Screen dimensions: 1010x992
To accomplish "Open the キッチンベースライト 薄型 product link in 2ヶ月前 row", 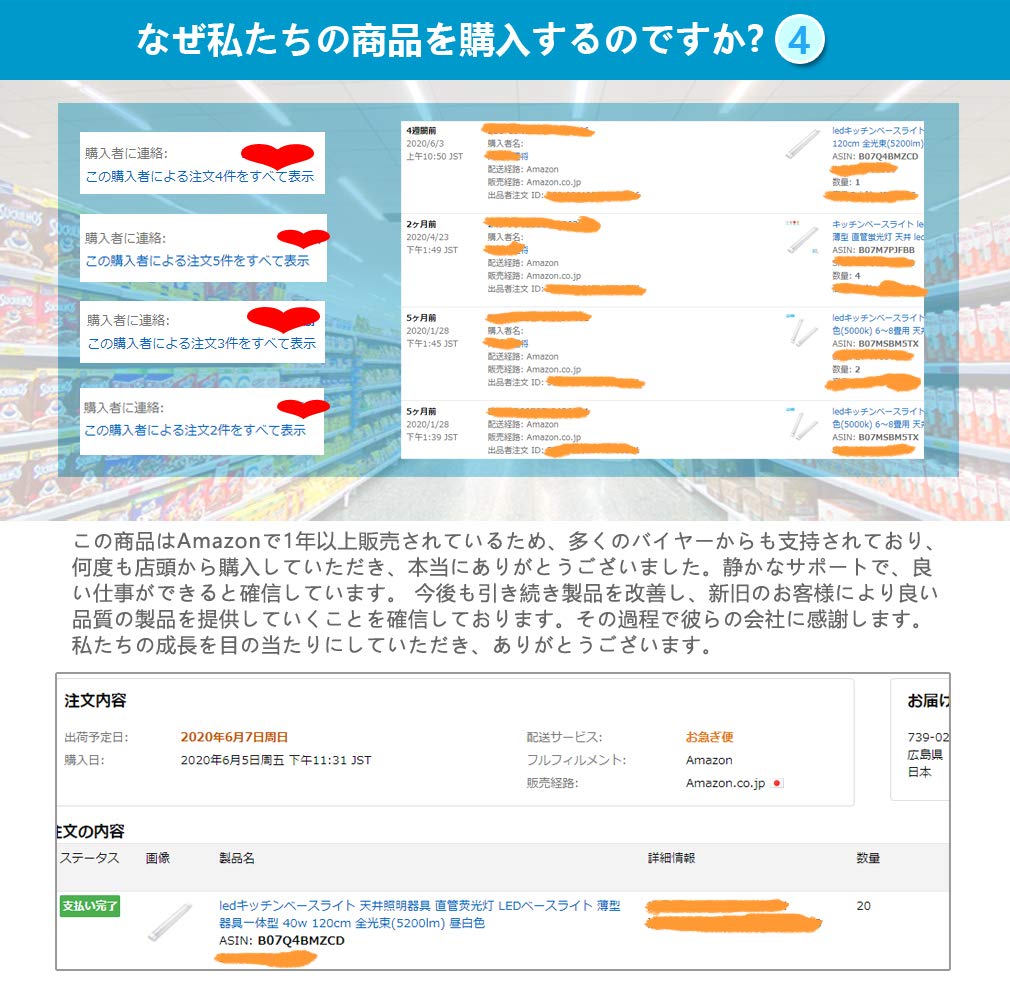I will 877,231.
